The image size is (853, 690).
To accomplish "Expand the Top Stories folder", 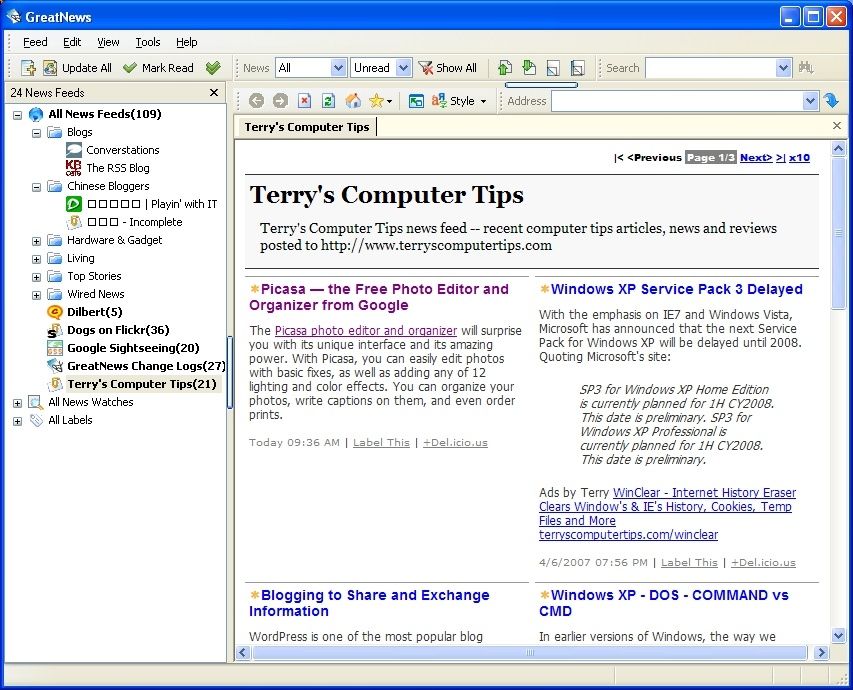I will pyautogui.click(x=36, y=277).
